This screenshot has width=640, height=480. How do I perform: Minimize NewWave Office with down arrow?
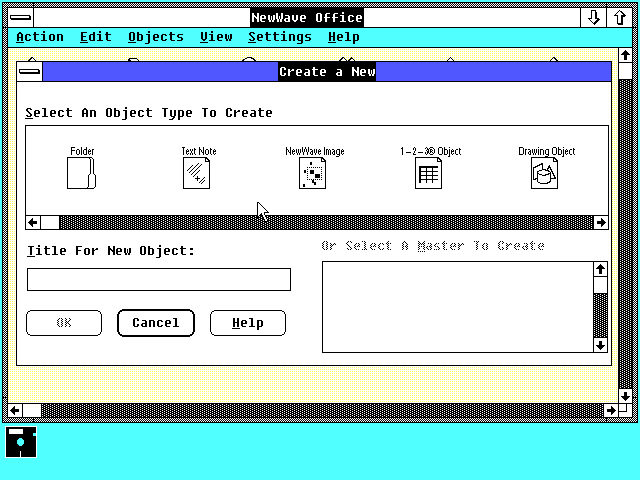[x=593, y=18]
